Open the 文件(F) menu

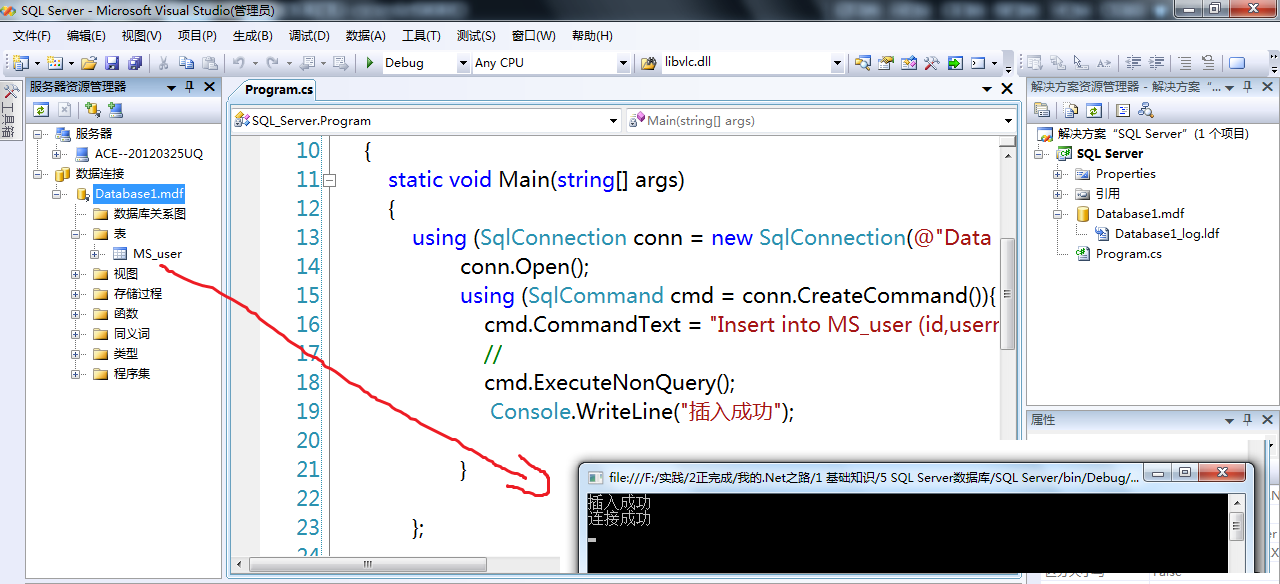coord(32,35)
